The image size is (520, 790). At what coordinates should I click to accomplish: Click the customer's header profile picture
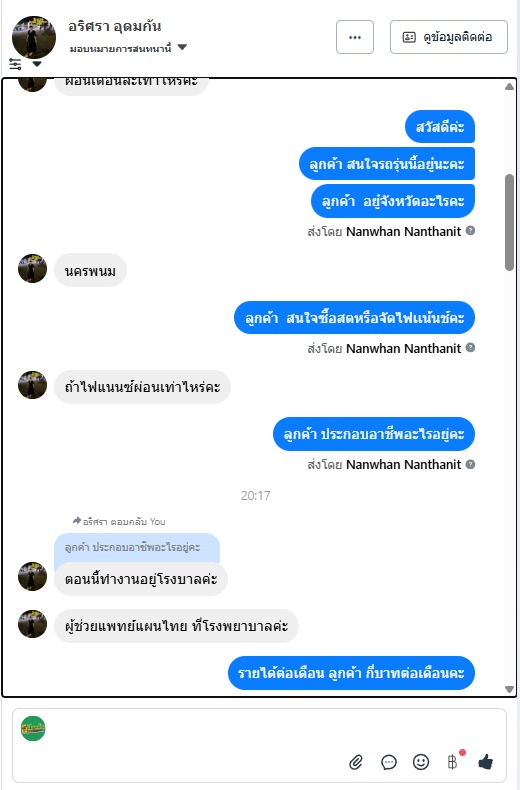34,37
